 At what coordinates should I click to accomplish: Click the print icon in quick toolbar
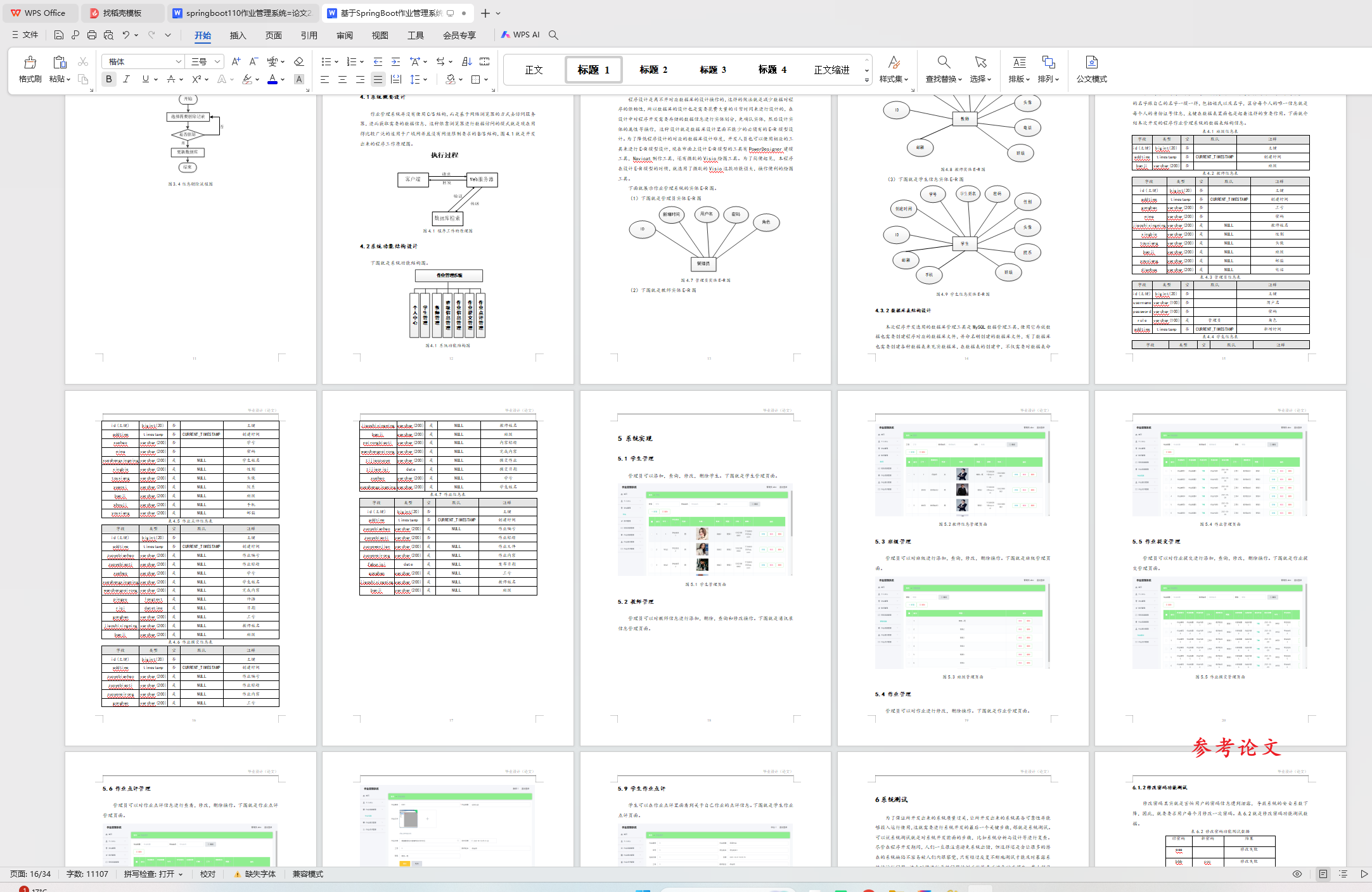(x=92, y=35)
